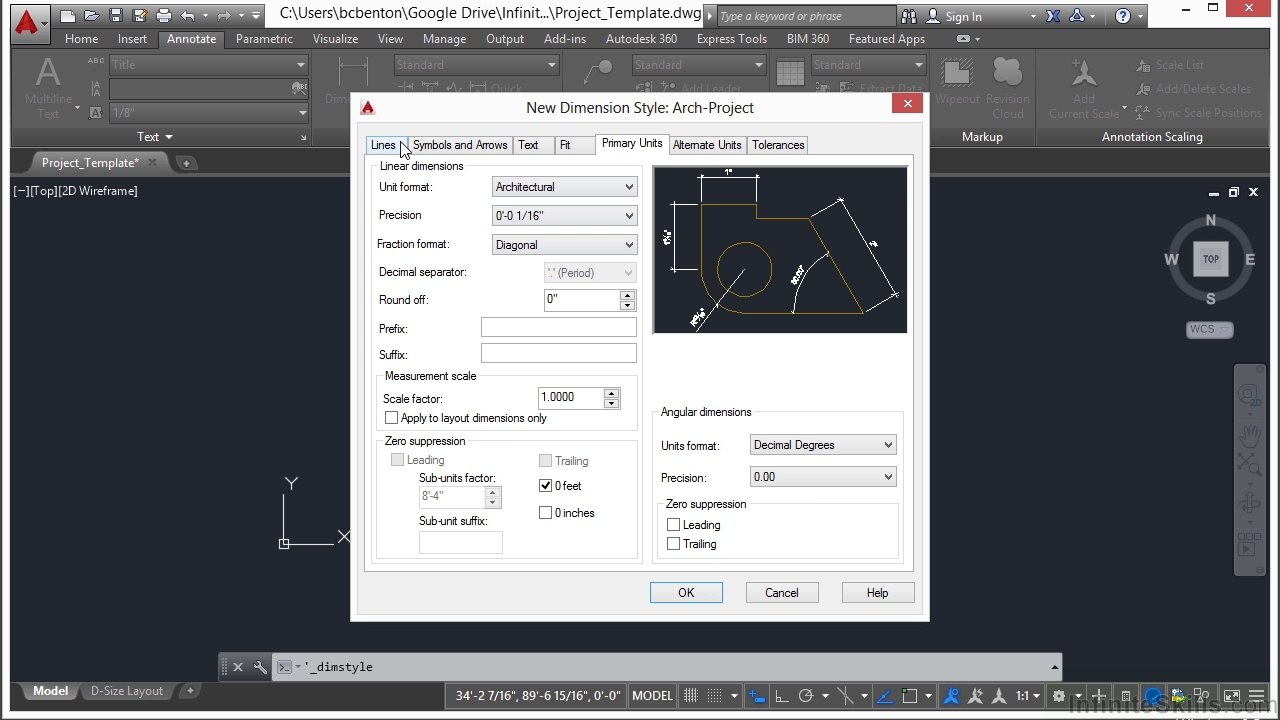
Task: Increase the Scale factor spinner up arrow
Action: 612,393
